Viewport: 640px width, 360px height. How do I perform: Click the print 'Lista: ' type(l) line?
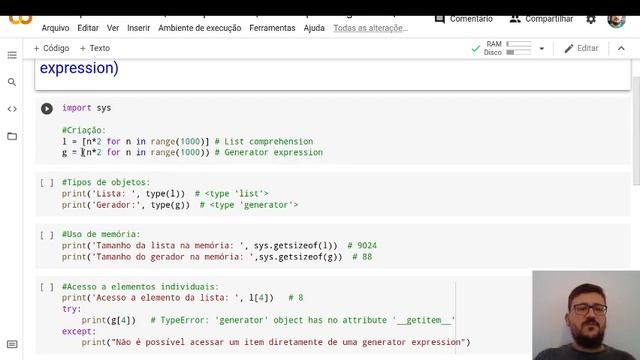165,194
